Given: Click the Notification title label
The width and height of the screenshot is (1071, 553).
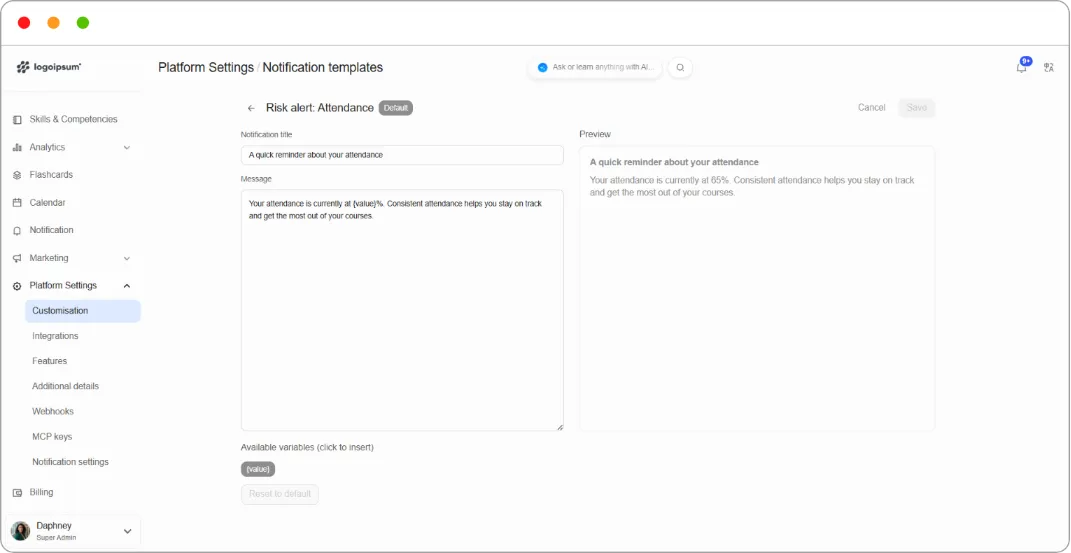Looking at the screenshot, I should click(x=266, y=135).
